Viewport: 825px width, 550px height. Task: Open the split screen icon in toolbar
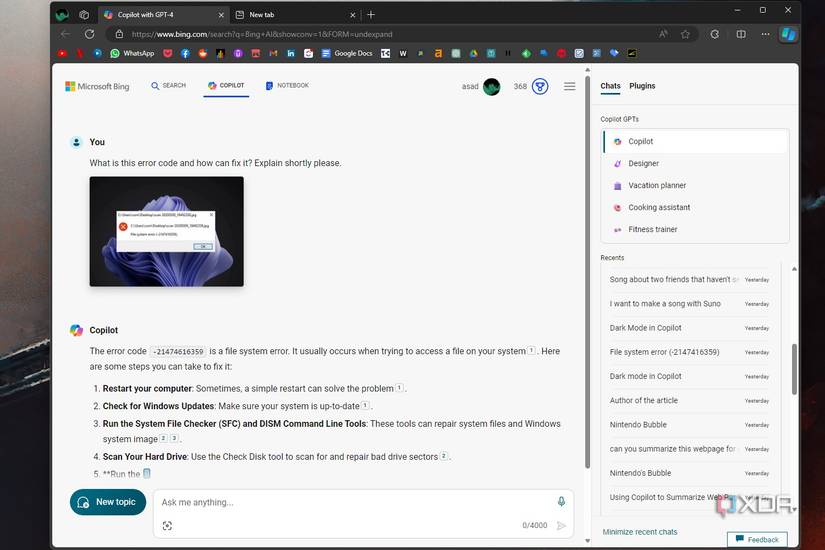pyautogui.click(x=741, y=34)
